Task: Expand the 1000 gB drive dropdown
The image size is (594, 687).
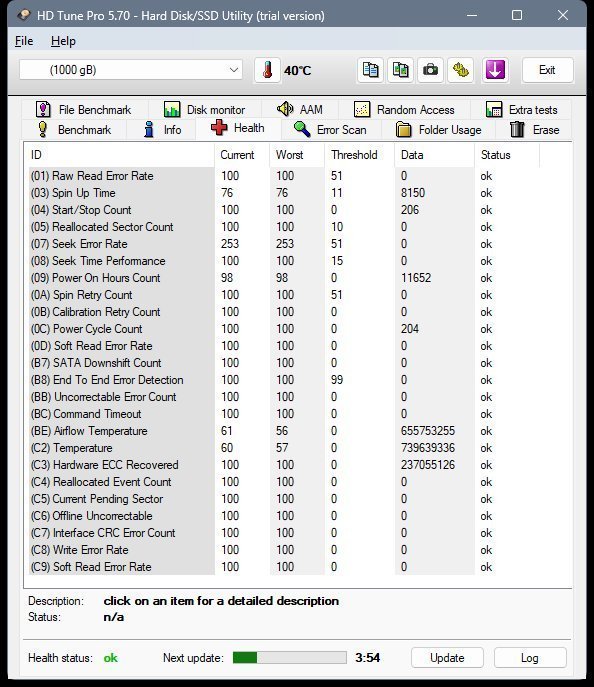Action: (x=131, y=70)
